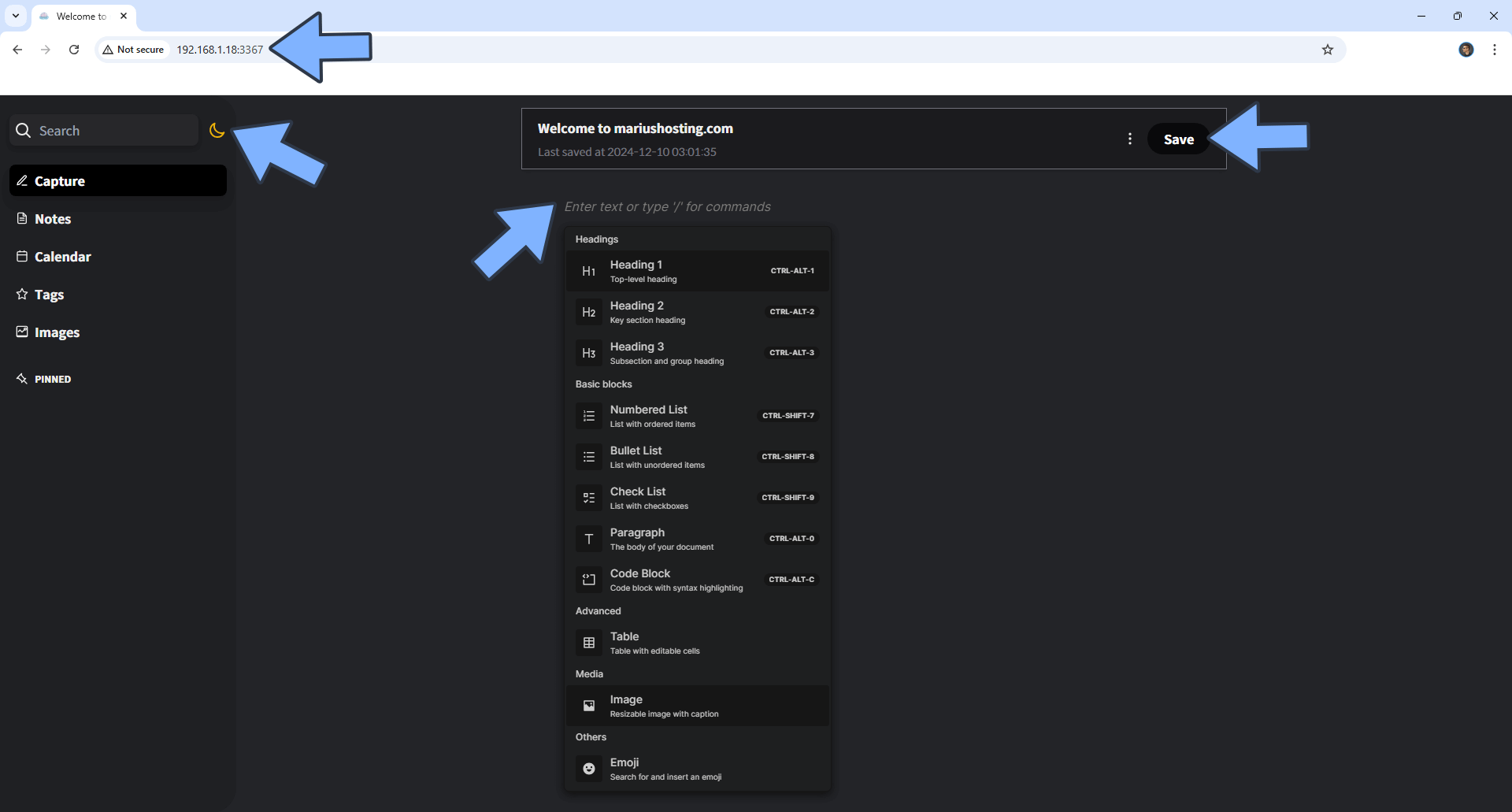Open the note options three-dot menu
The width and height of the screenshot is (1512, 812).
coord(1130,139)
